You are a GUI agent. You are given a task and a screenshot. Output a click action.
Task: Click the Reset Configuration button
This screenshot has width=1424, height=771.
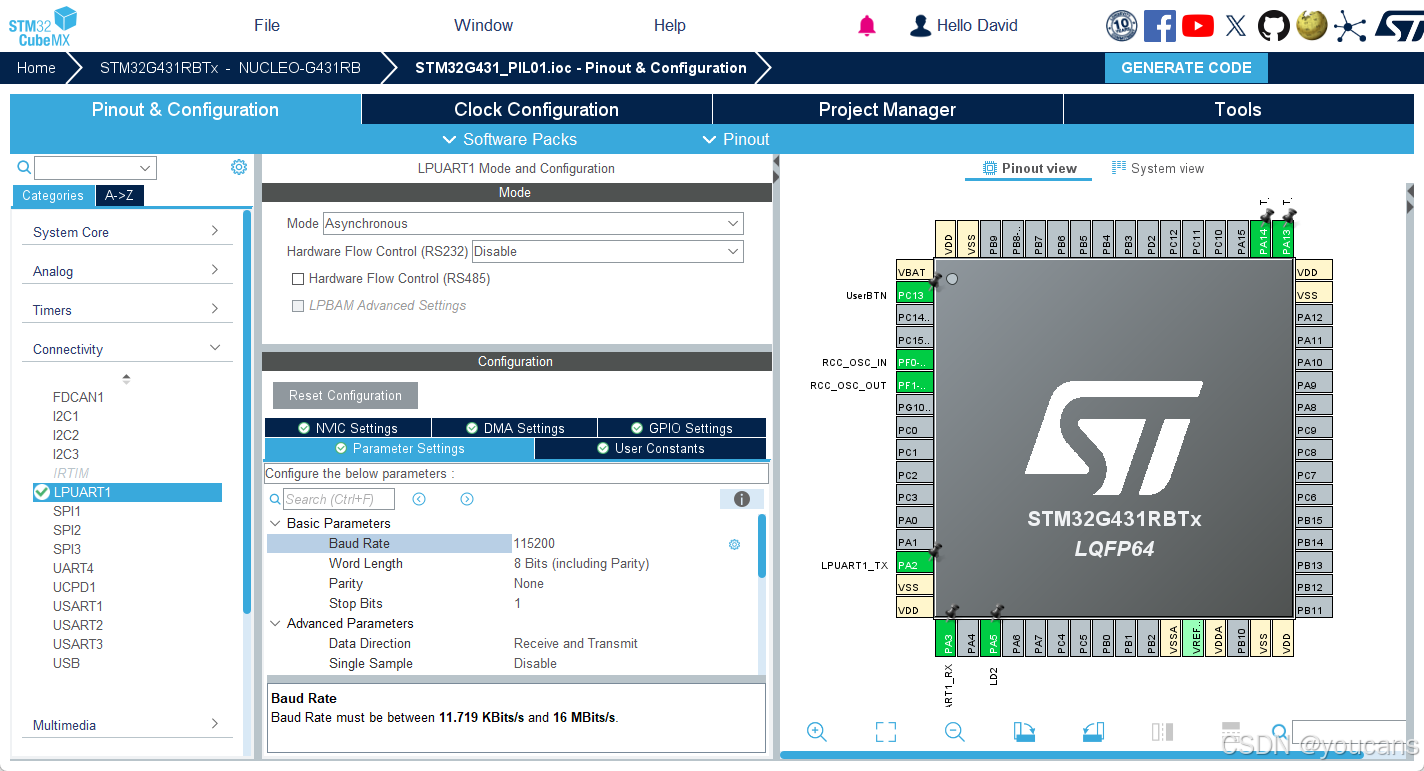(x=345, y=396)
